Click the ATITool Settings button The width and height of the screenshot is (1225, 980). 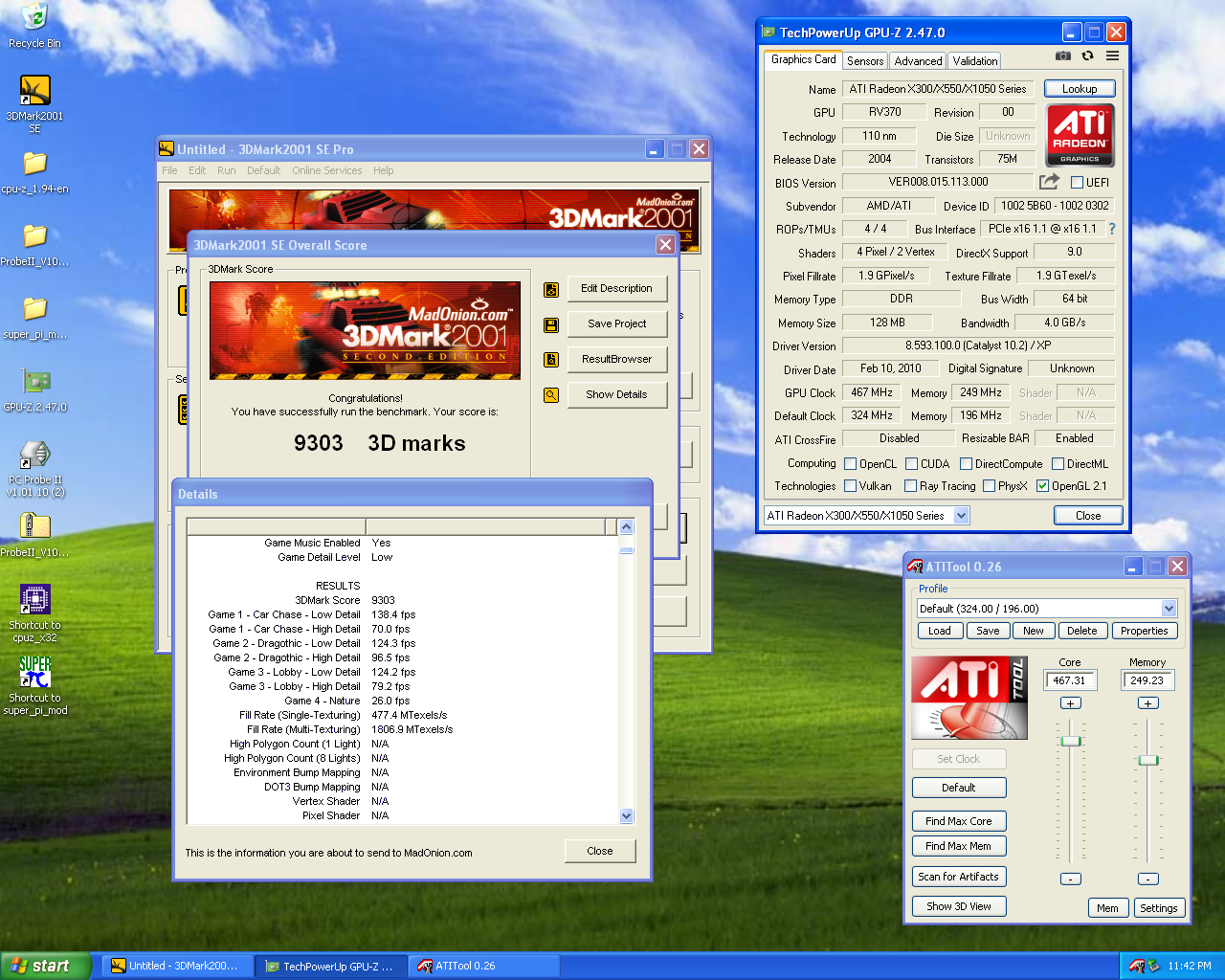click(x=1158, y=908)
